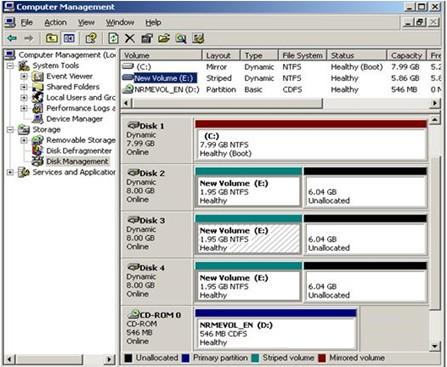Click the (C:) volume icon in list
The height and width of the screenshot is (367, 447).
pos(128,66)
